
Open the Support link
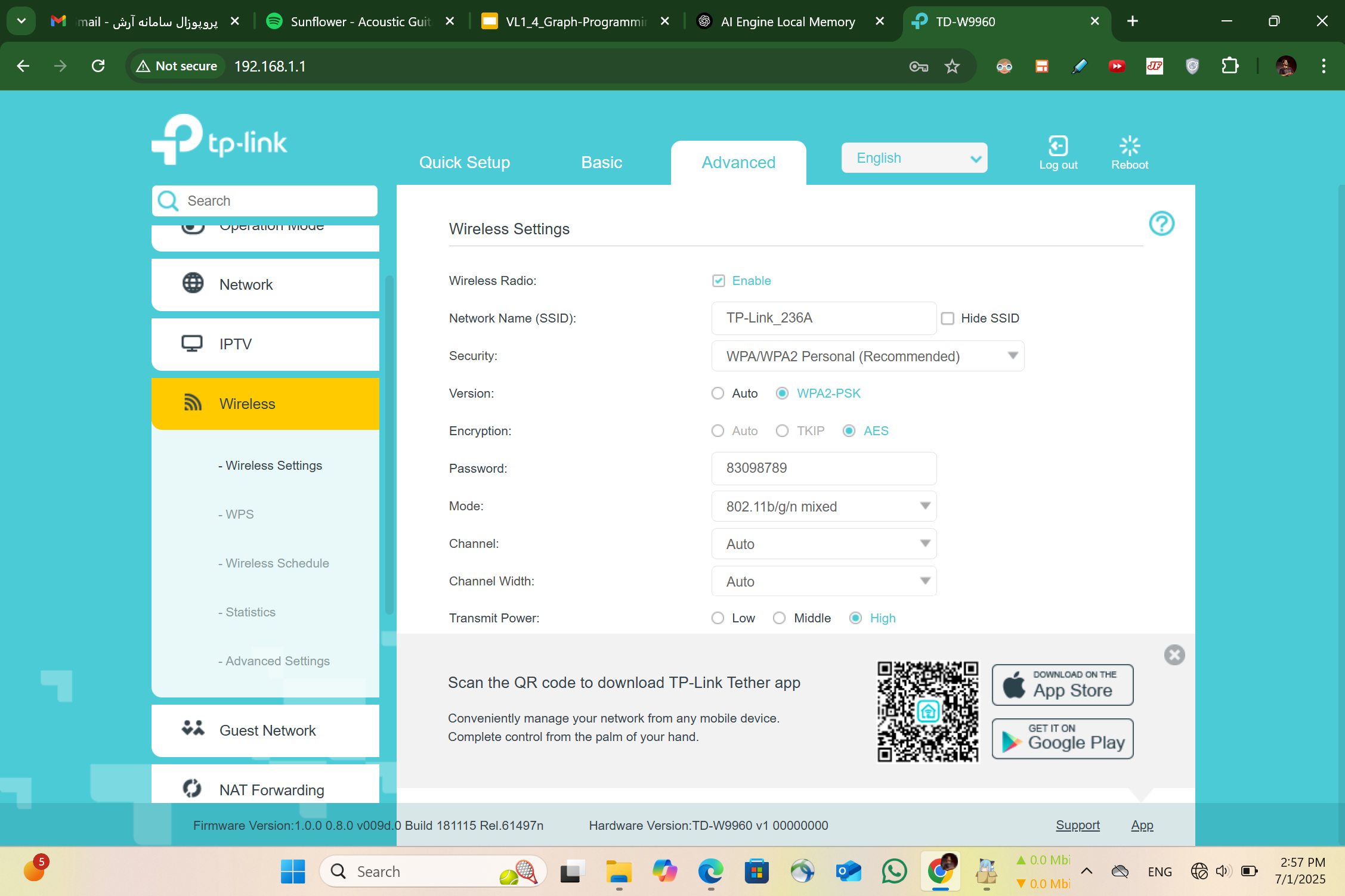click(1077, 825)
